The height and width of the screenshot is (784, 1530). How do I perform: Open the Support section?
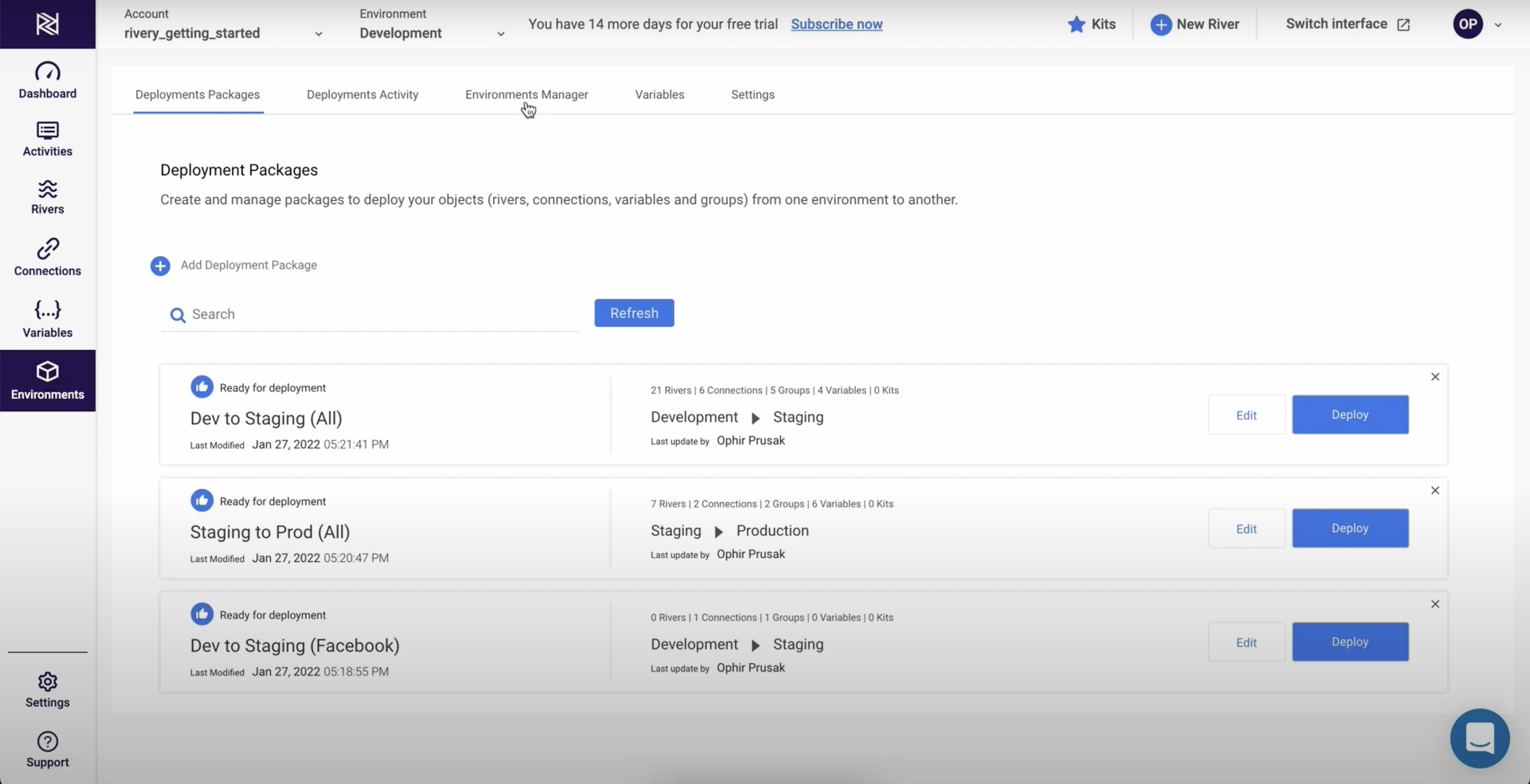click(47, 749)
